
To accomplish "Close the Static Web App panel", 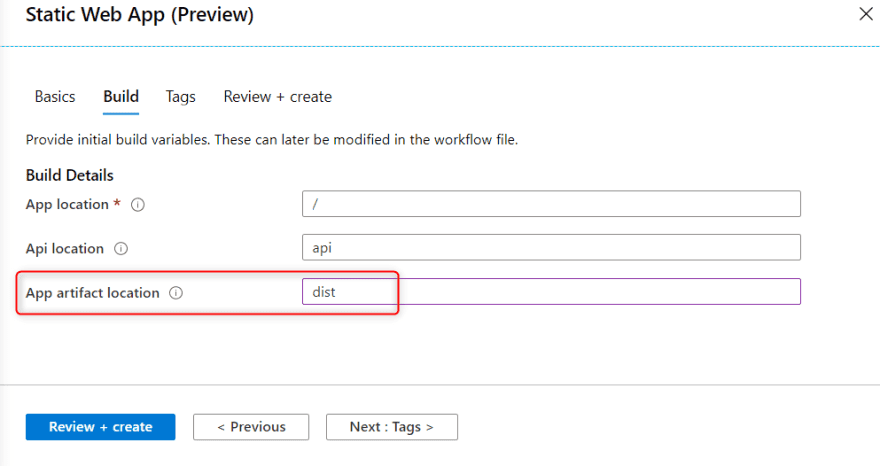I will 866,14.
